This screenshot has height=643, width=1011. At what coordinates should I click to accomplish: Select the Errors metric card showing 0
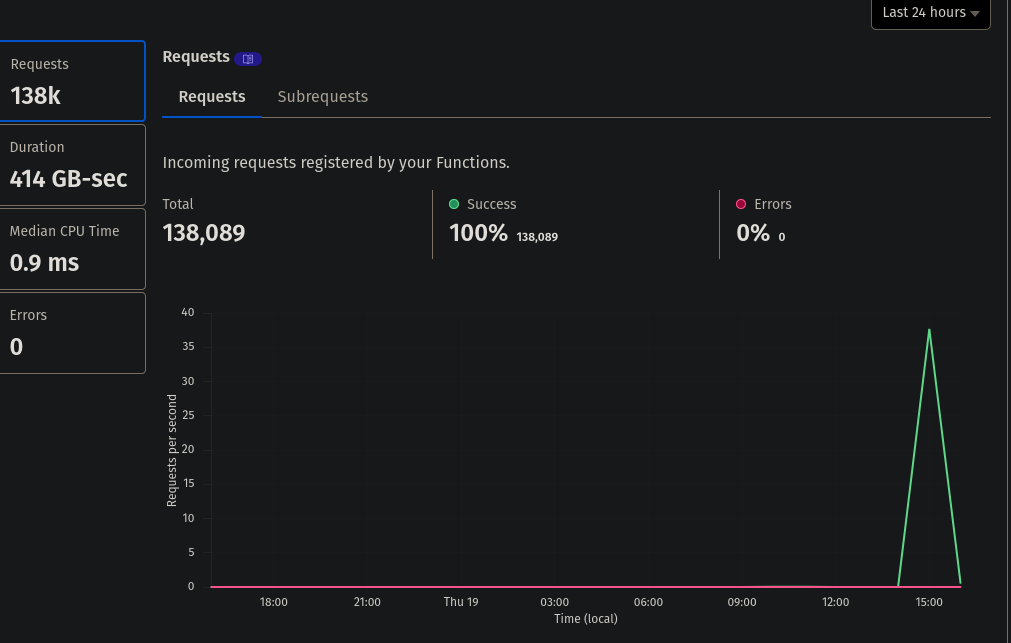tap(72, 332)
